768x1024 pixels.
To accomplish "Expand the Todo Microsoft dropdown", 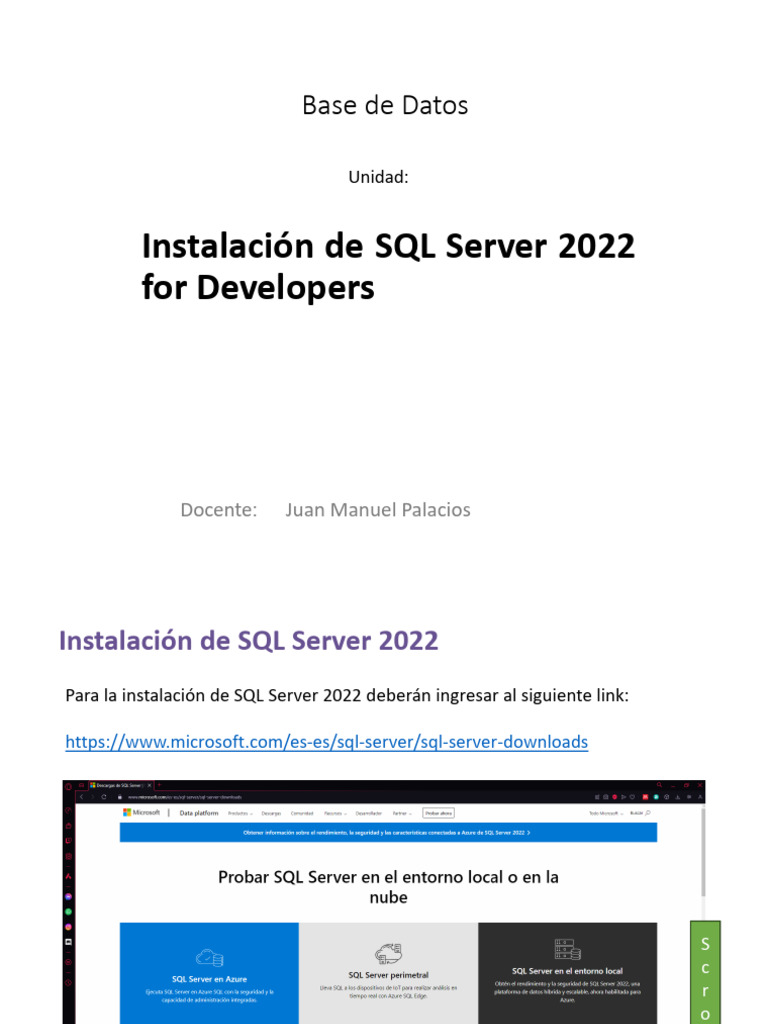I will [x=606, y=813].
